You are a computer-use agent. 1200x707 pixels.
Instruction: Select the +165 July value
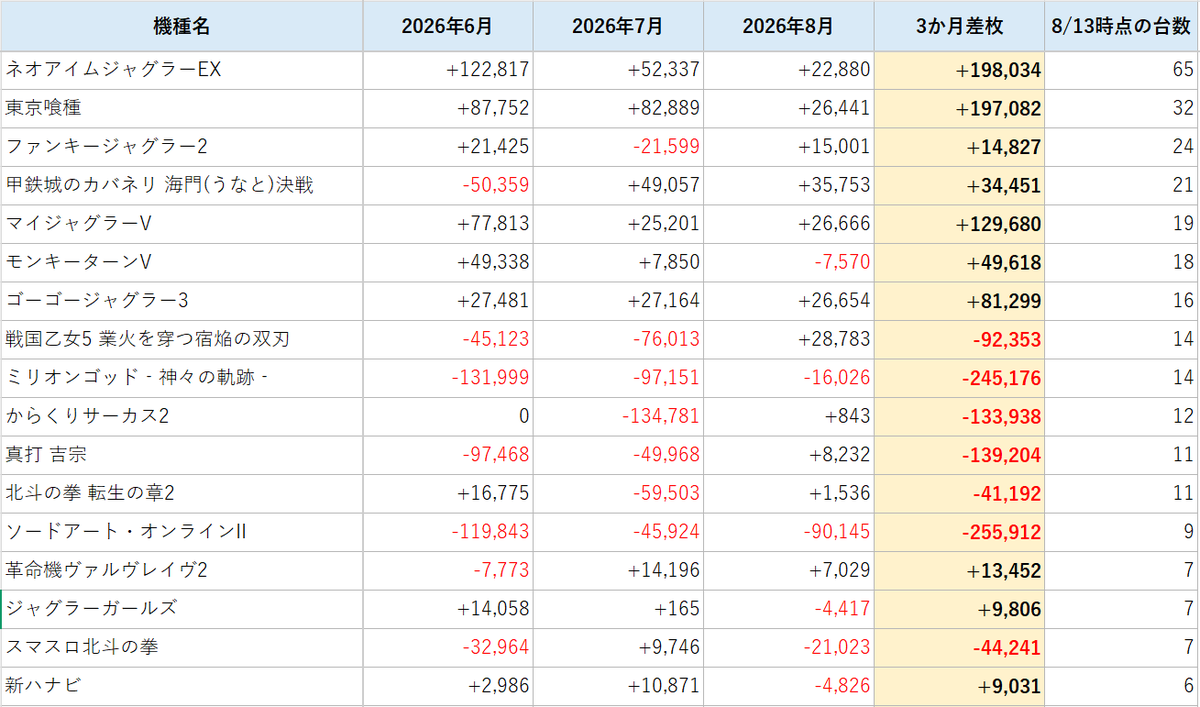[x=618, y=609]
